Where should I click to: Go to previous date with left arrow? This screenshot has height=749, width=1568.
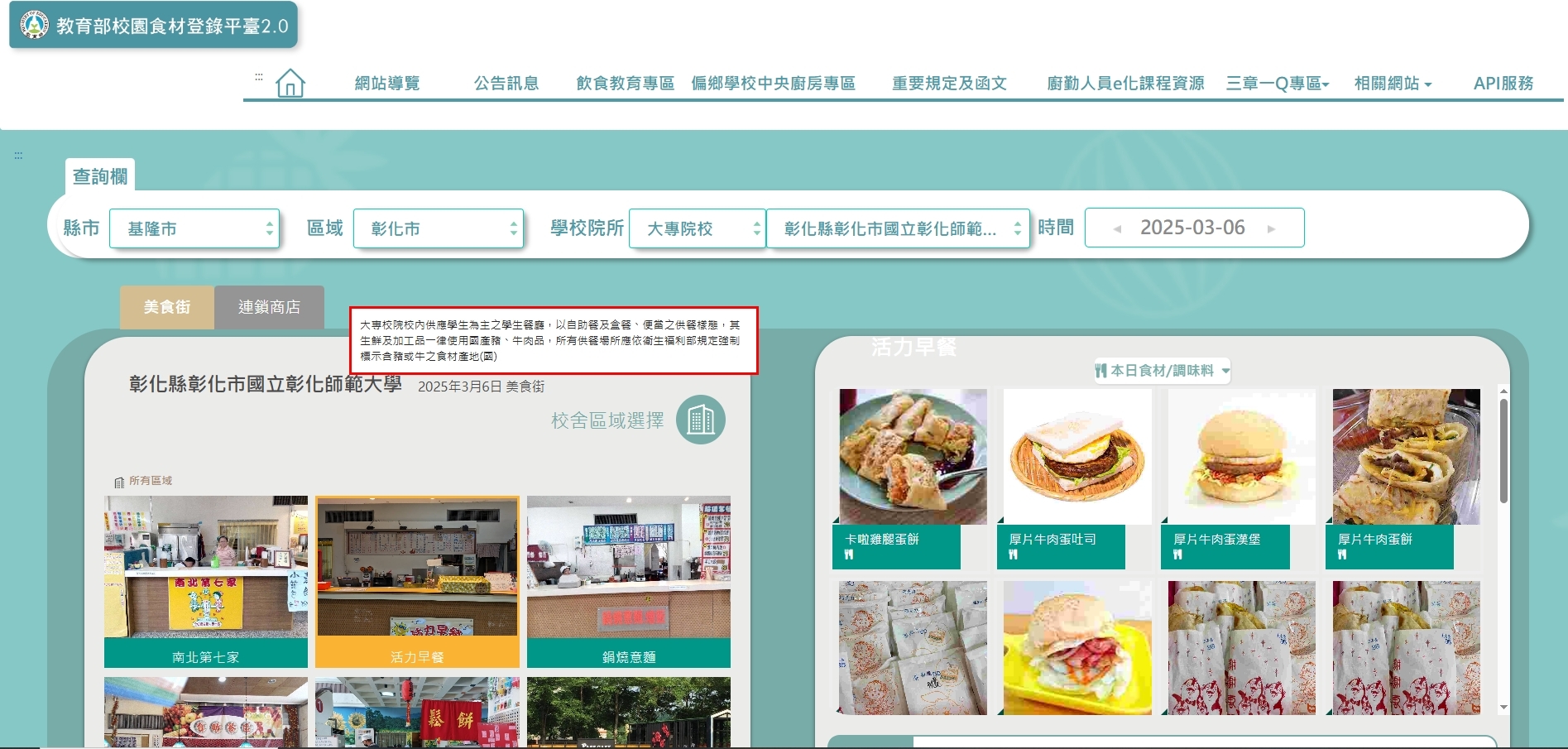click(x=1117, y=229)
